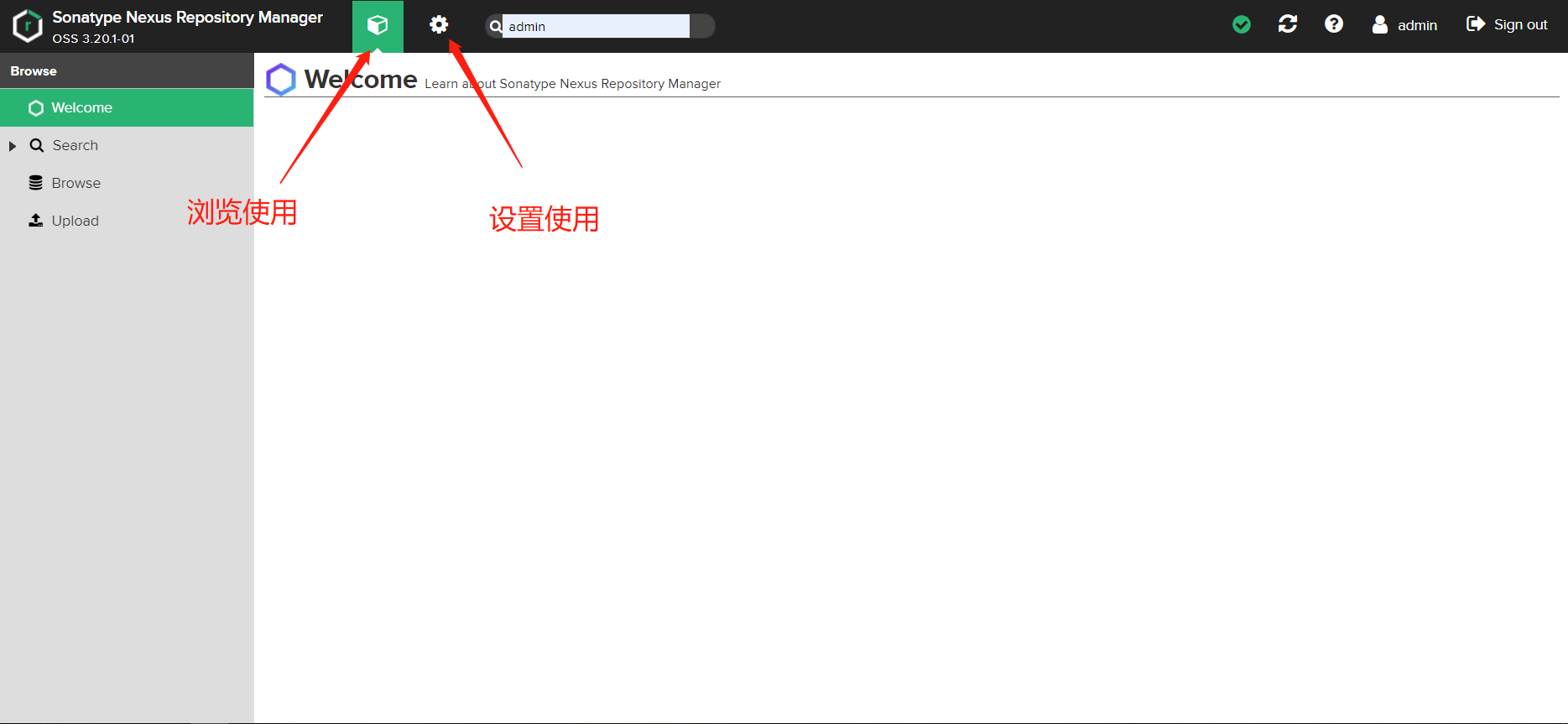This screenshot has height=724, width=1568.
Task: Click the Sign out arrow icon
Action: 1476,24
